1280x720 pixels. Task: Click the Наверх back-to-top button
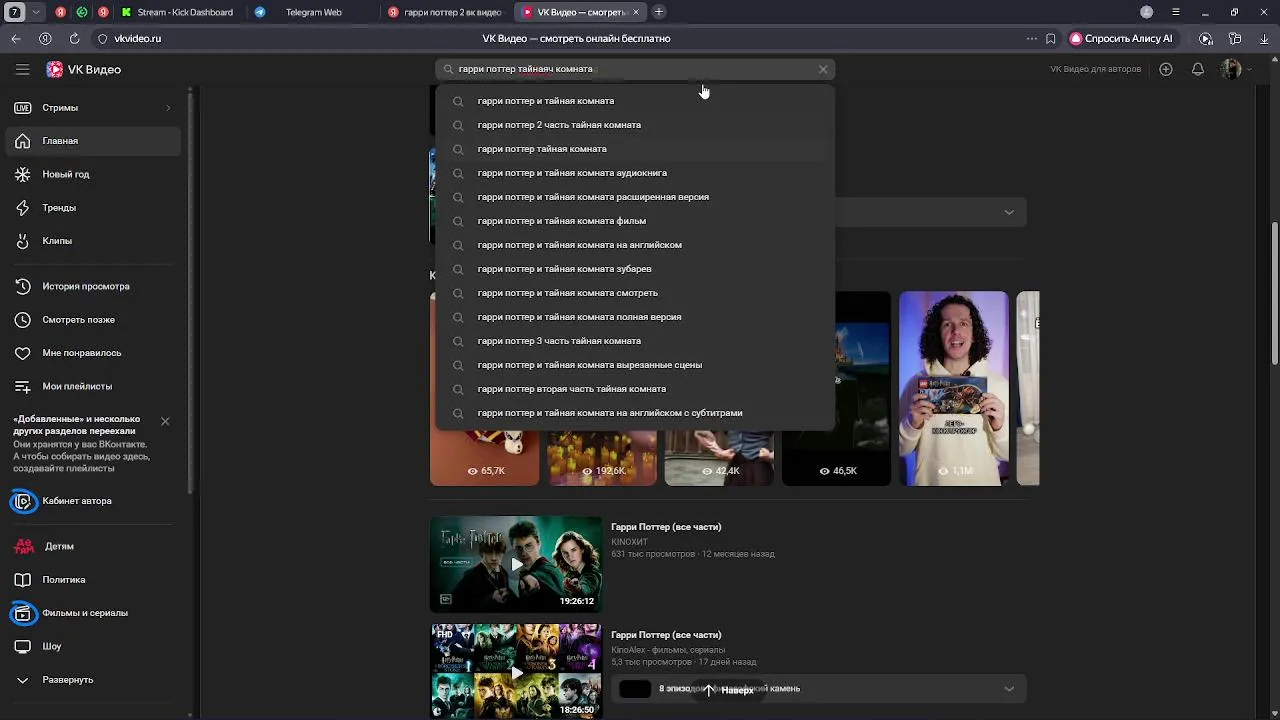[729, 690]
